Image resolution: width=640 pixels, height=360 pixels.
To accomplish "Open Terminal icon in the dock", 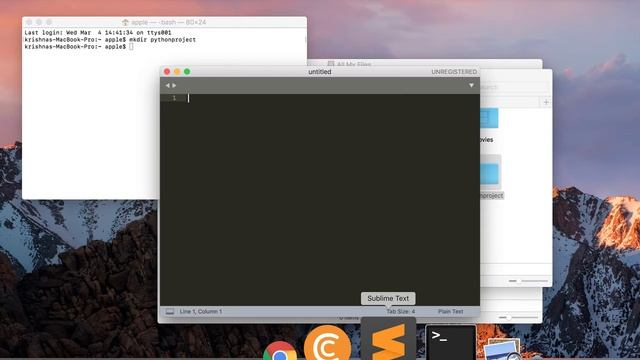I will [451, 342].
